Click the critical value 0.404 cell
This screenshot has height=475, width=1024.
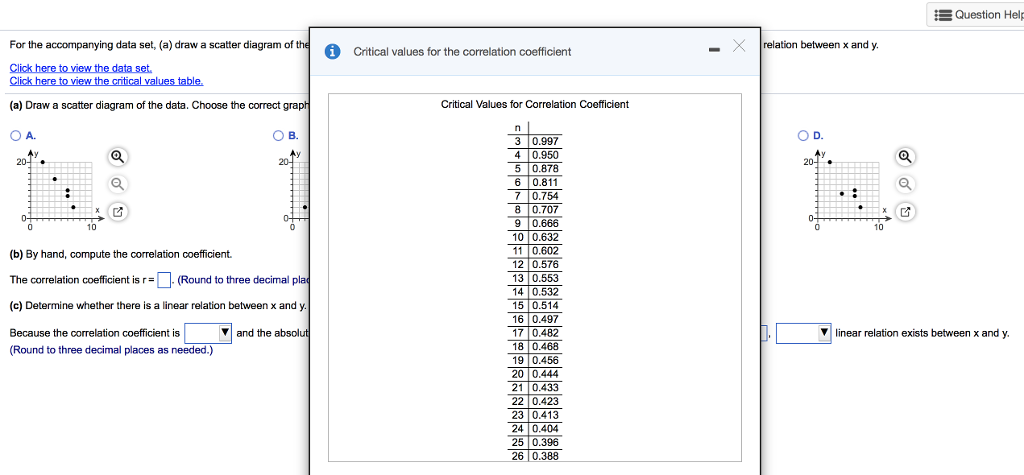click(x=545, y=428)
